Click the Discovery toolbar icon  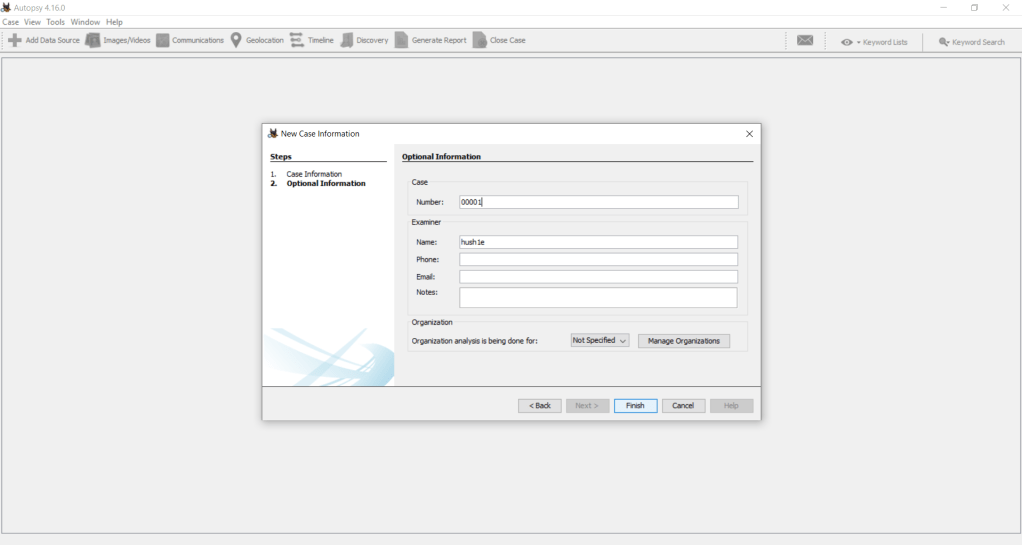point(347,40)
